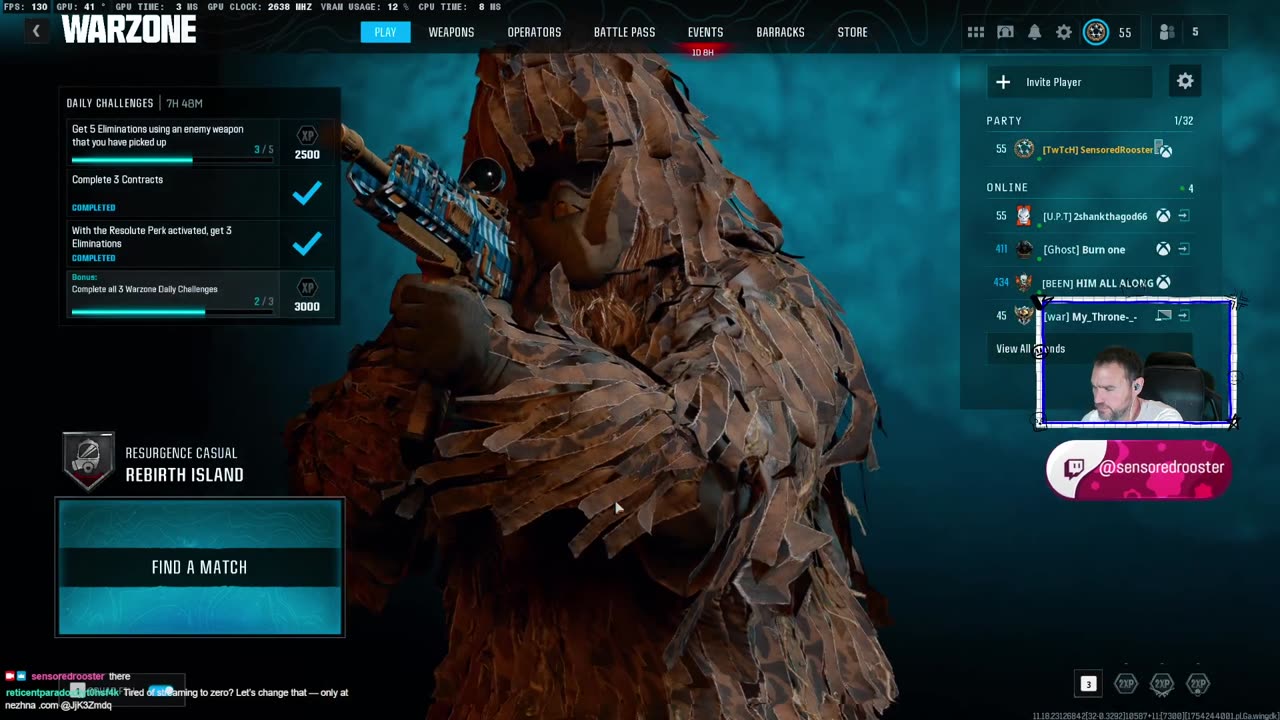Click the PARTY section header
The width and height of the screenshot is (1280, 720).
1004,121
